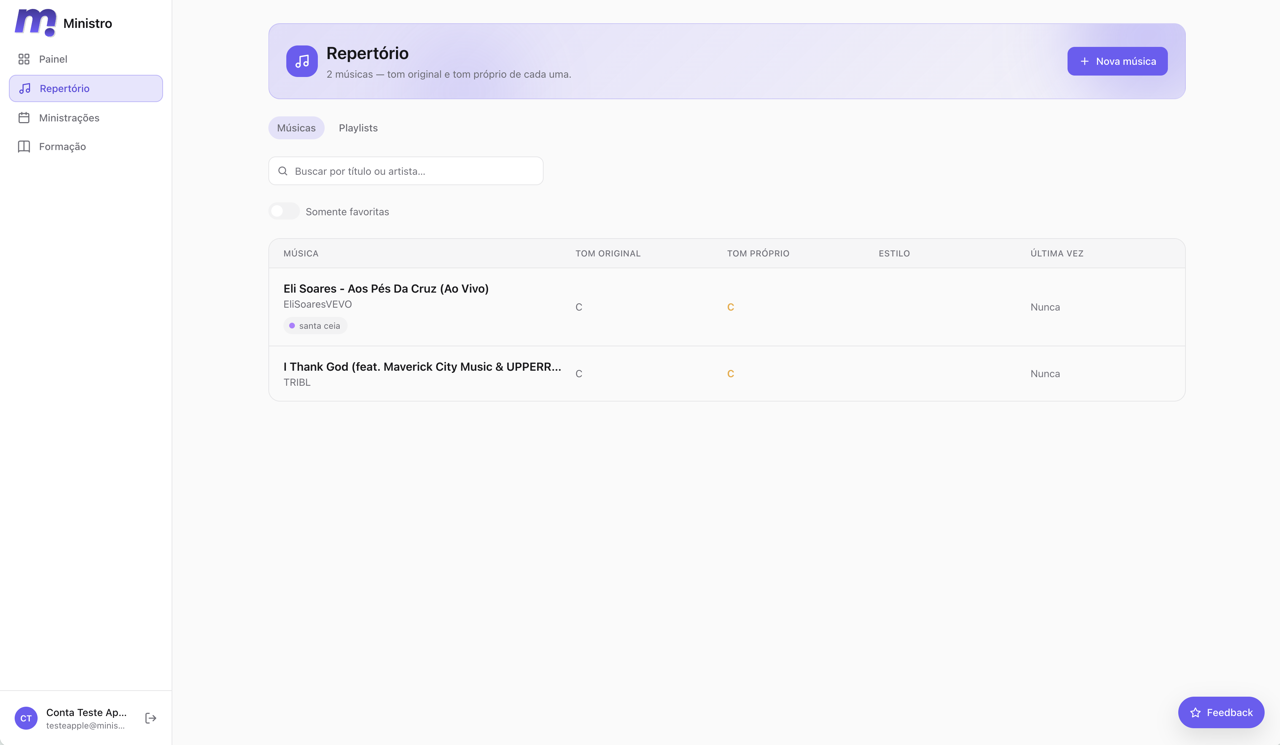Click the Ministrações calendar icon

click(x=24, y=118)
